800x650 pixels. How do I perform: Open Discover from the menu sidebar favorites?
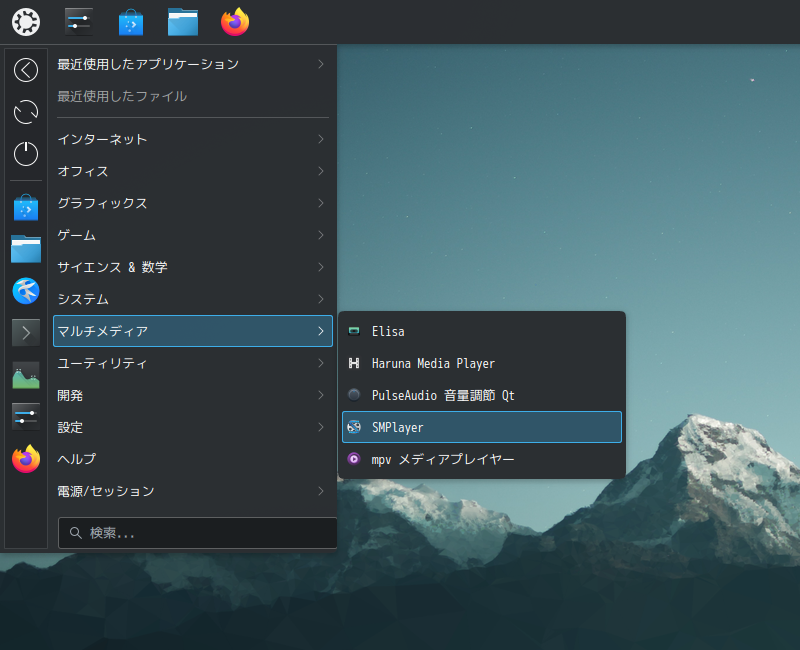click(26, 208)
